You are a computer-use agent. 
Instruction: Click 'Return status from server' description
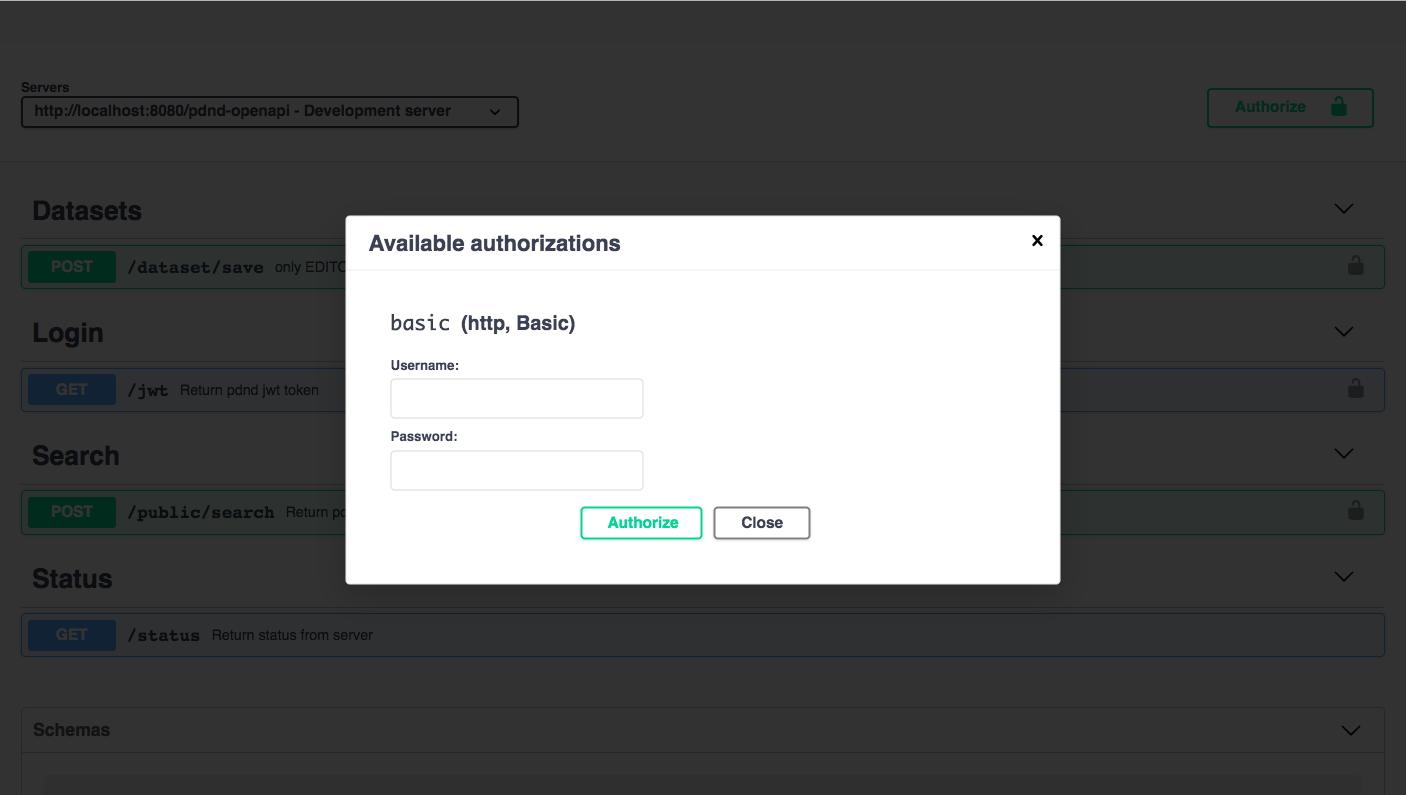pyautogui.click(x=292, y=635)
